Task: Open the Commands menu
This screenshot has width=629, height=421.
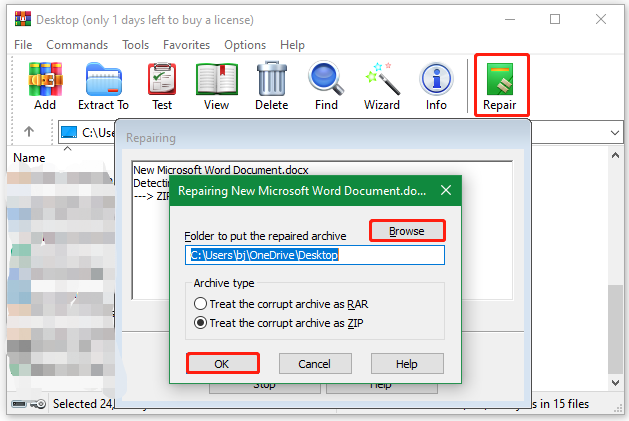Action: (x=77, y=45)
